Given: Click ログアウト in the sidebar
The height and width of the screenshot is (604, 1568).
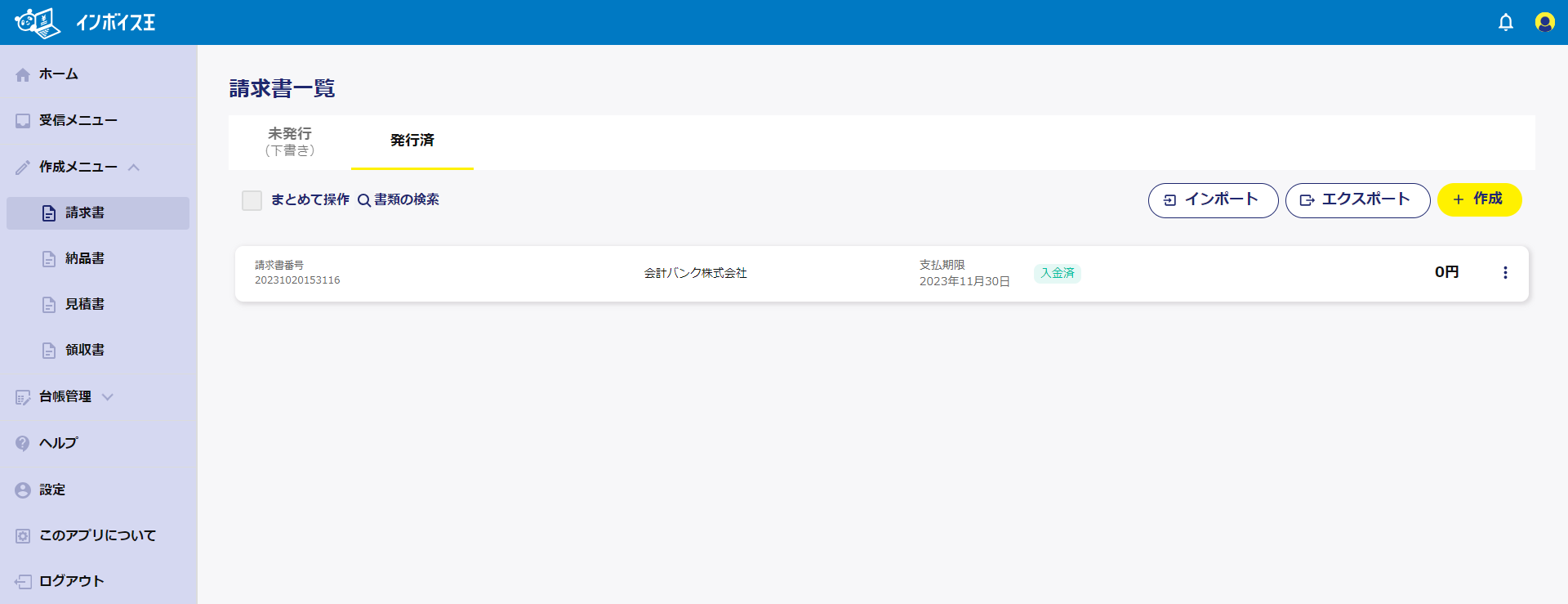Looking at the screenshot, I should point(72,581).
